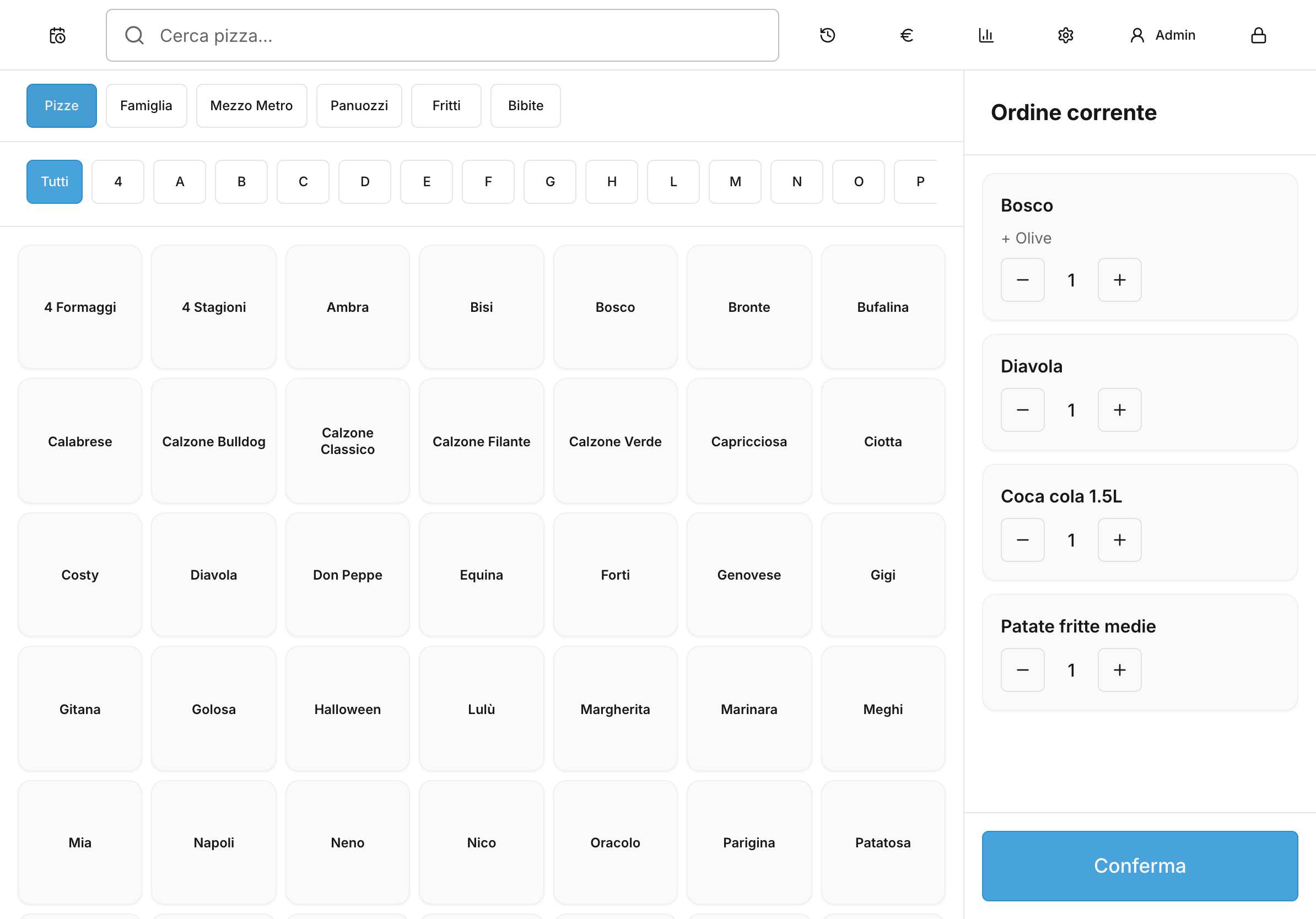Add the Margherita pizza
Viewport: 1316px width, 919px height.
615,709
